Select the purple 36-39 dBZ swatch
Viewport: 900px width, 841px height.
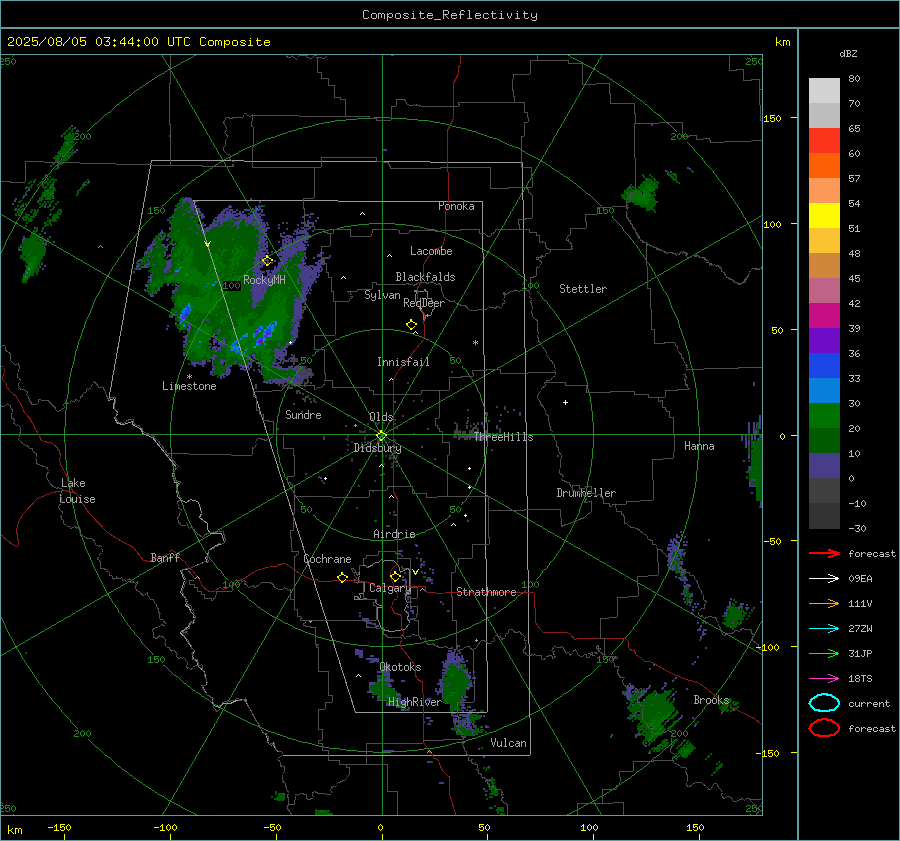(824, 341)
